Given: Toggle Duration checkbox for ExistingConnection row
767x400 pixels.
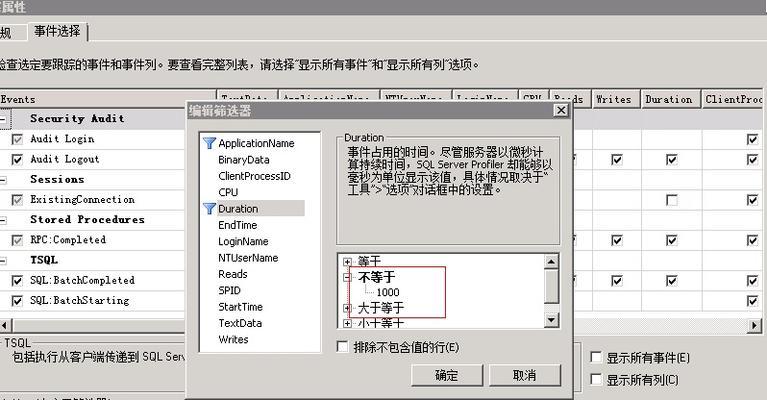Looking at the screenshot, I should 672,200.
